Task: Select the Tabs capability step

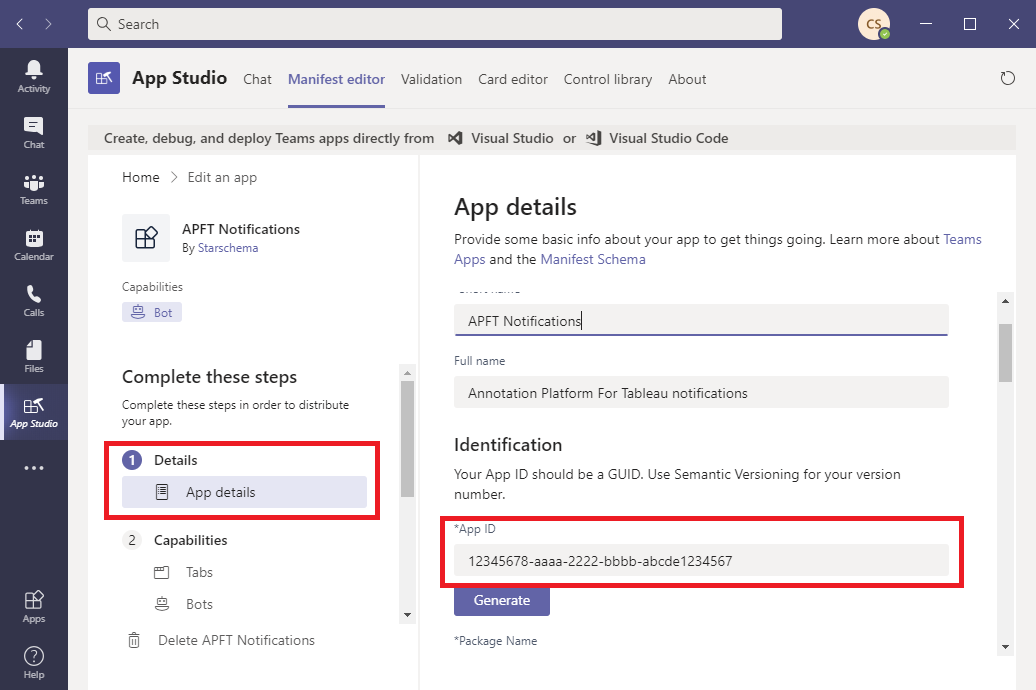Action: pos(199,572)
